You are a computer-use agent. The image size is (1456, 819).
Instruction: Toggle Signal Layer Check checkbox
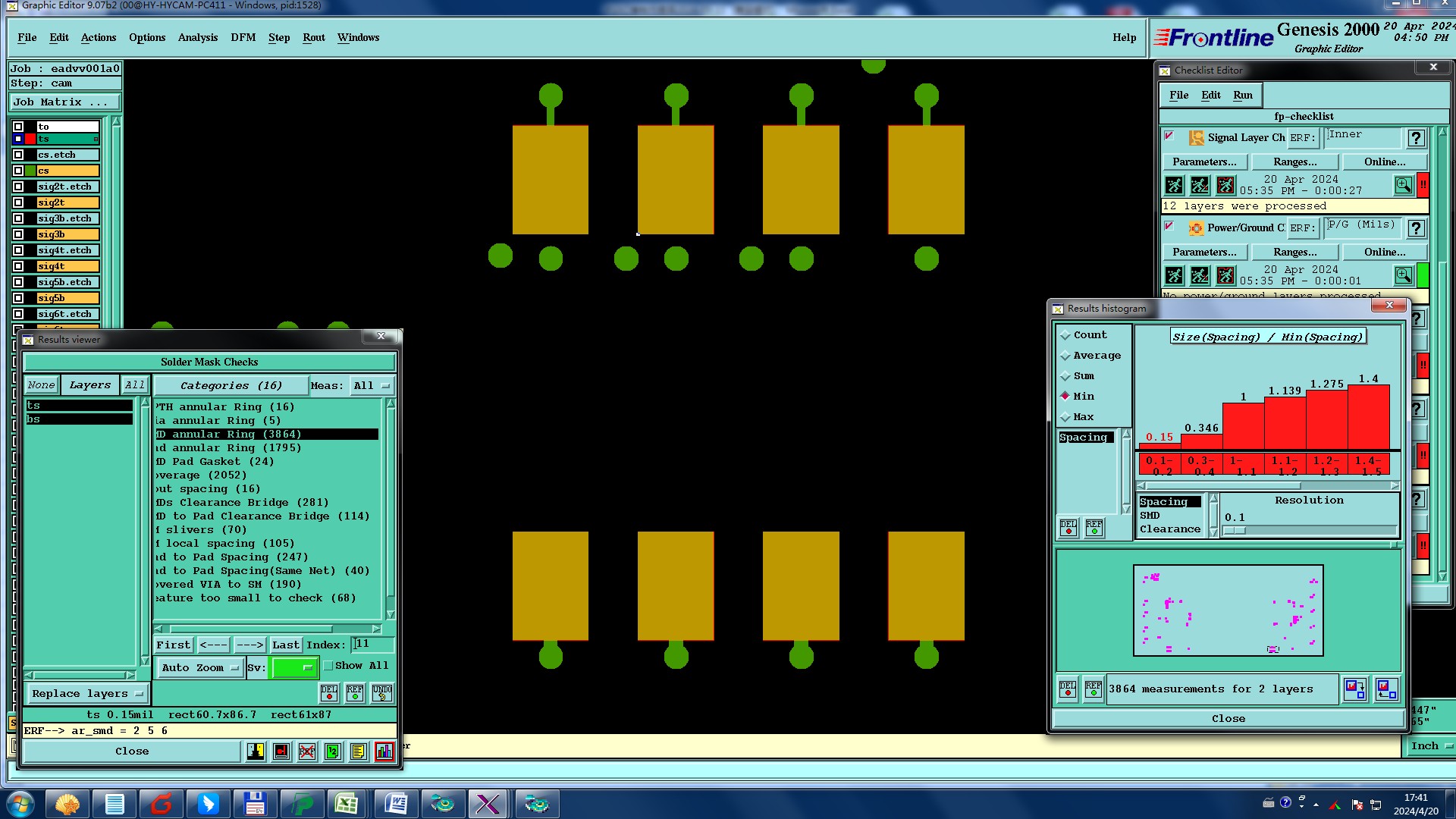pyautogui.click(x=1169, y=136)
